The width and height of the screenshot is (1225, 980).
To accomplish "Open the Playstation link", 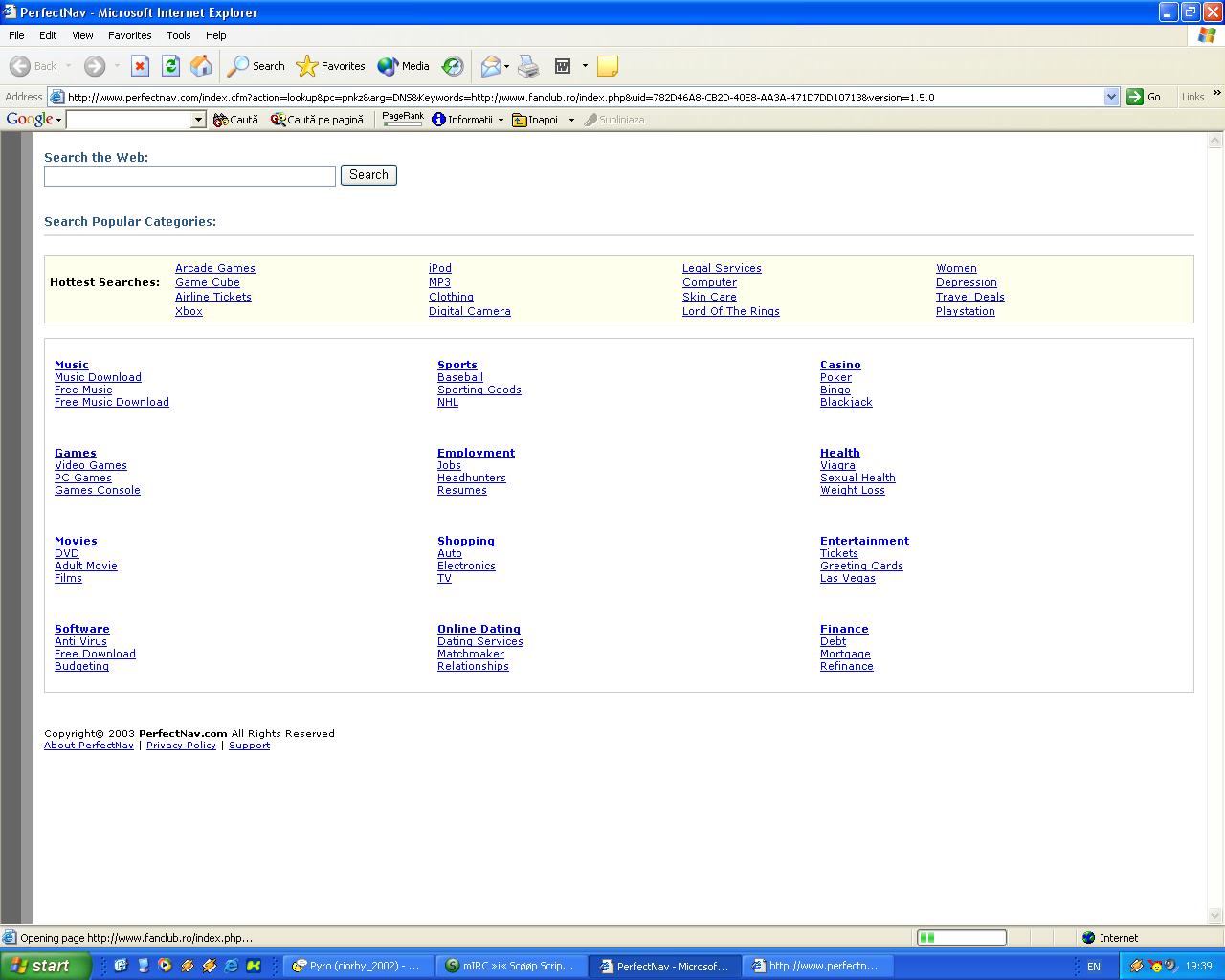I will pyautogui.click(x=966, y=311).
